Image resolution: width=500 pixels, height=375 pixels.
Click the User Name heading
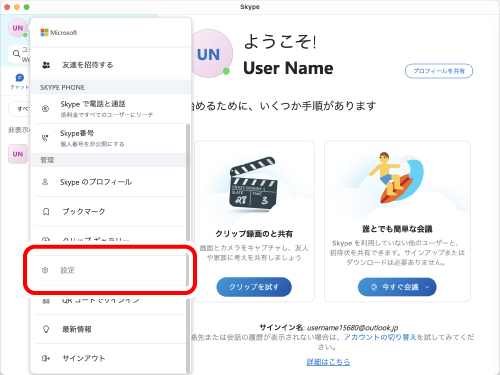(x=288, y=68)
